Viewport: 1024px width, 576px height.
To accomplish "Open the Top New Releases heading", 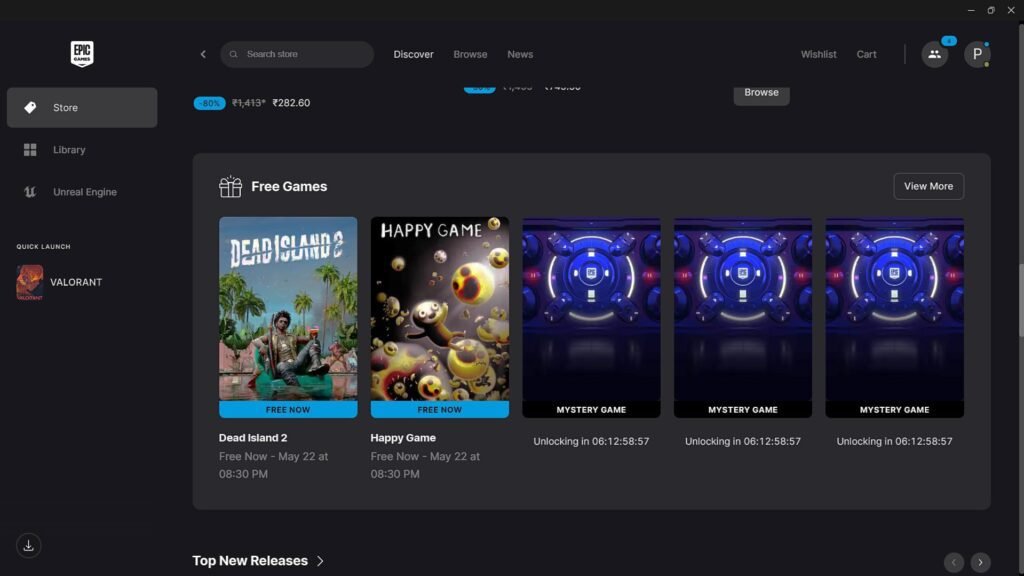I will click(x=249, y=561).
